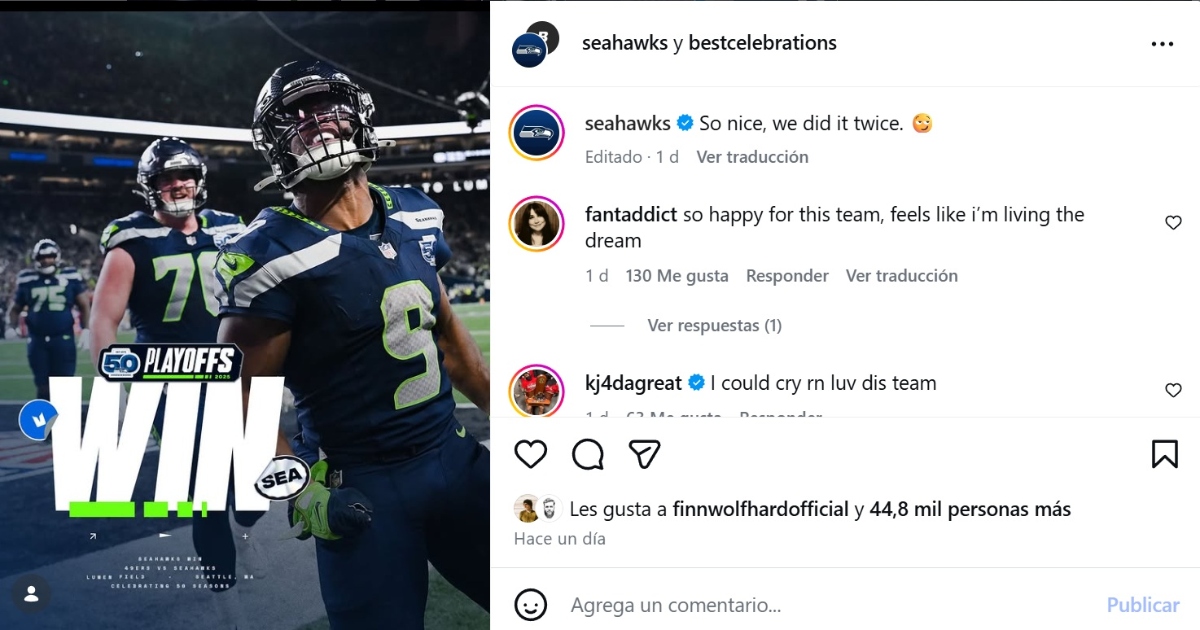This screenshot has width=1200, height=630.
Task: Open comments via speech bubble icon
Action: coord(588,454)
